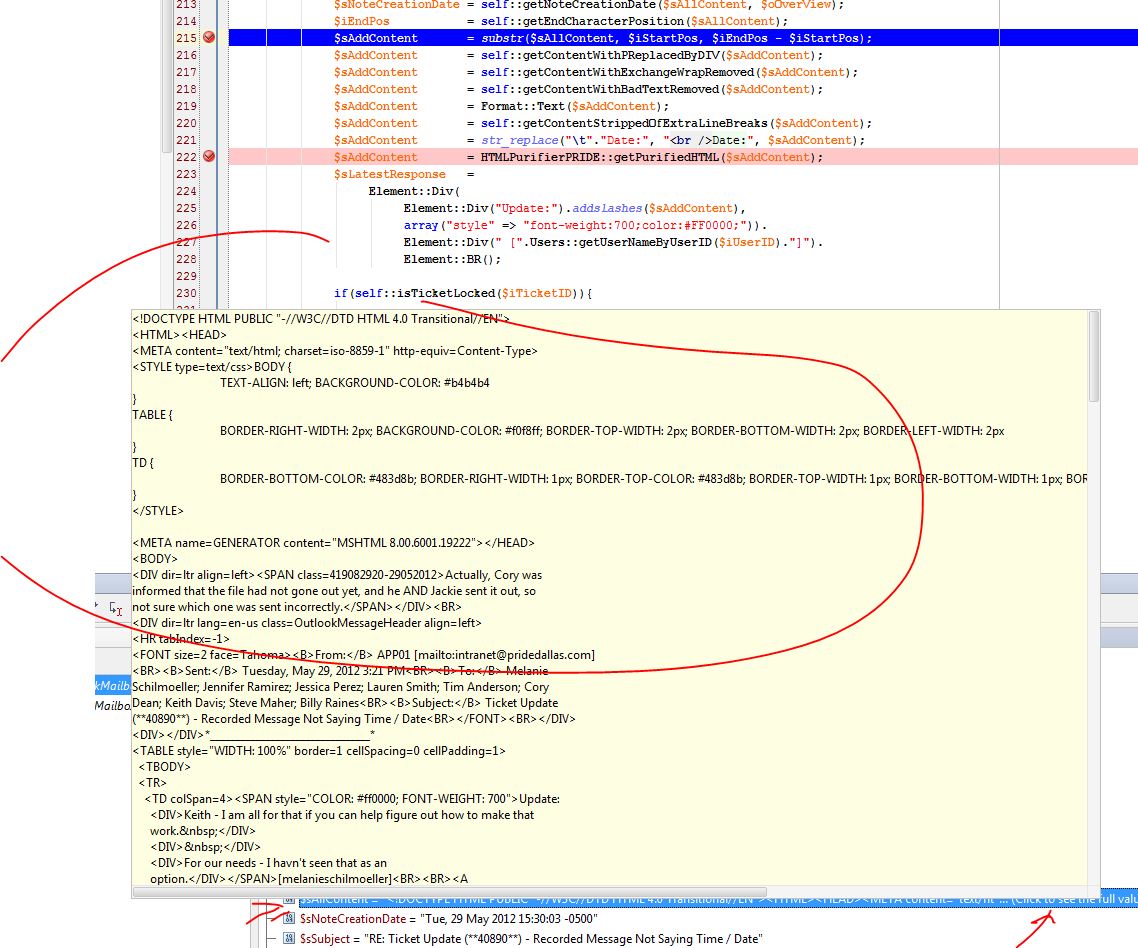Click line number 219 in the gutter

pos(187,106)
